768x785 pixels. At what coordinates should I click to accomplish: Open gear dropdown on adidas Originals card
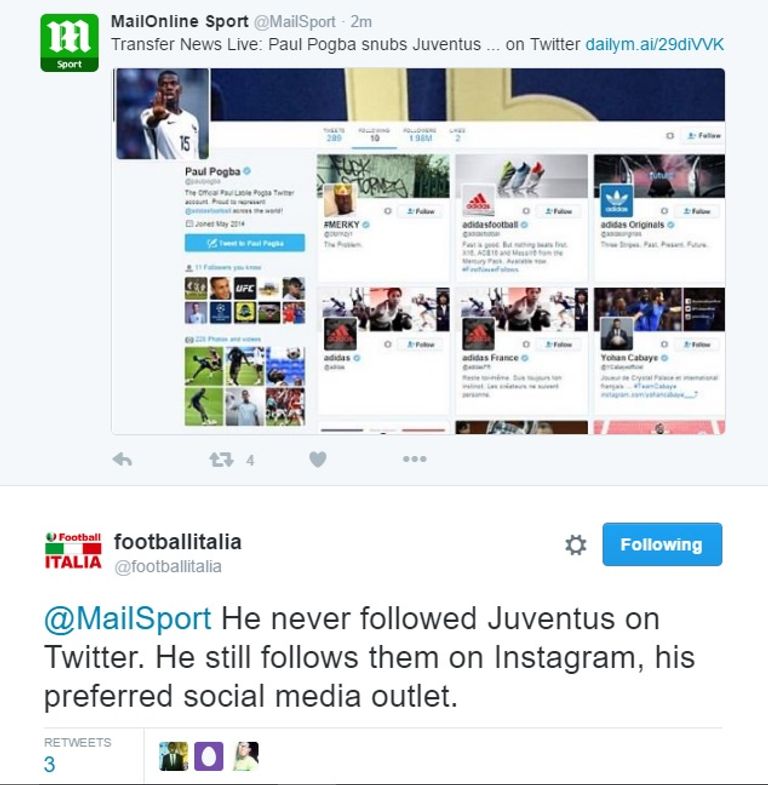pos(664,211)
